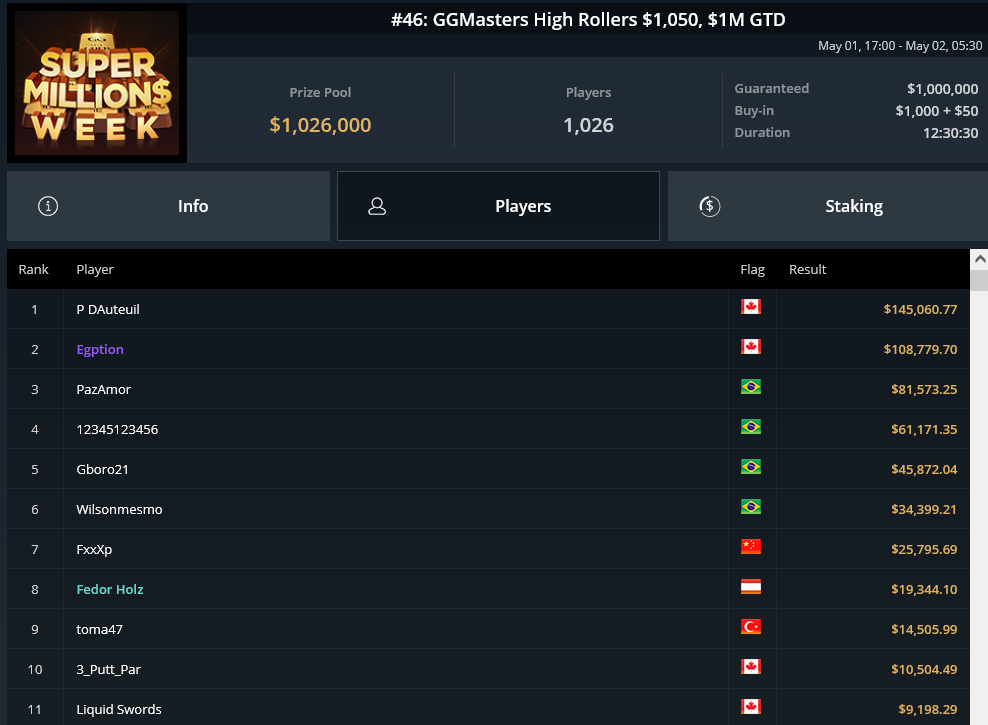This screenshot has height=725, width=988.
Task: Click result $45,872.04
Action: coord(924,469)
